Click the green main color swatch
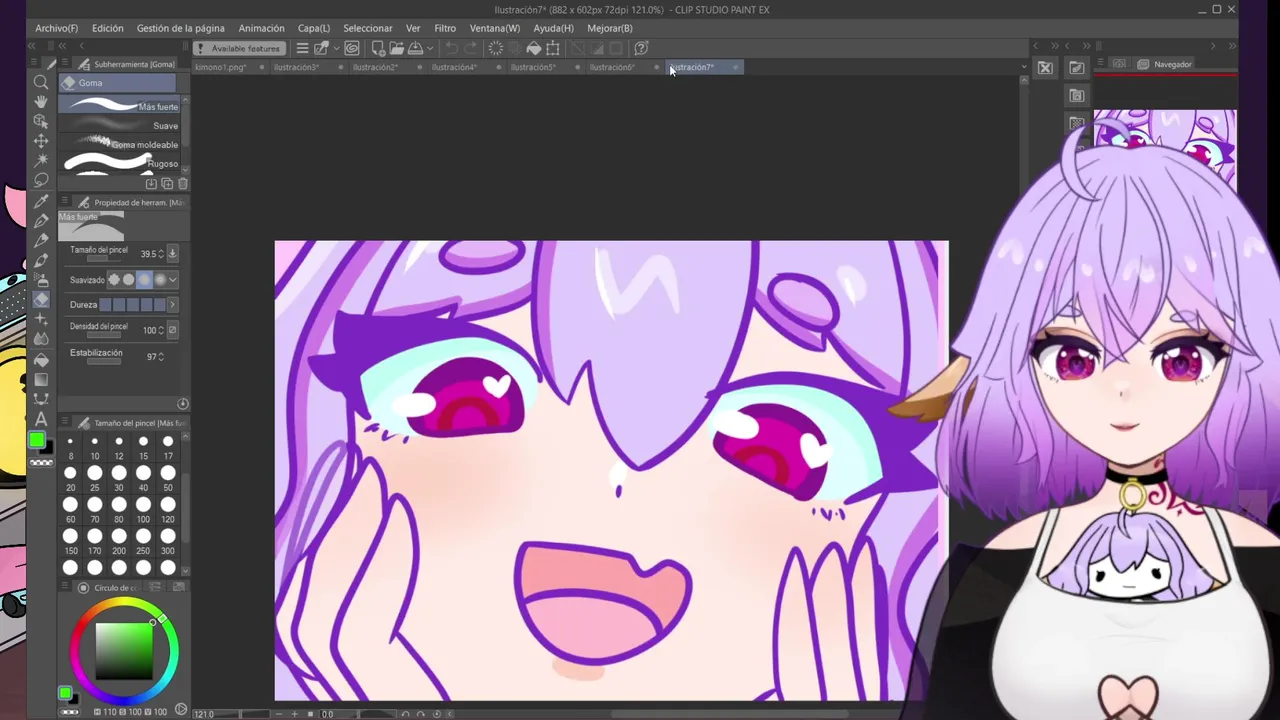This screenshot has width=1280, height=720. point(37,440)
